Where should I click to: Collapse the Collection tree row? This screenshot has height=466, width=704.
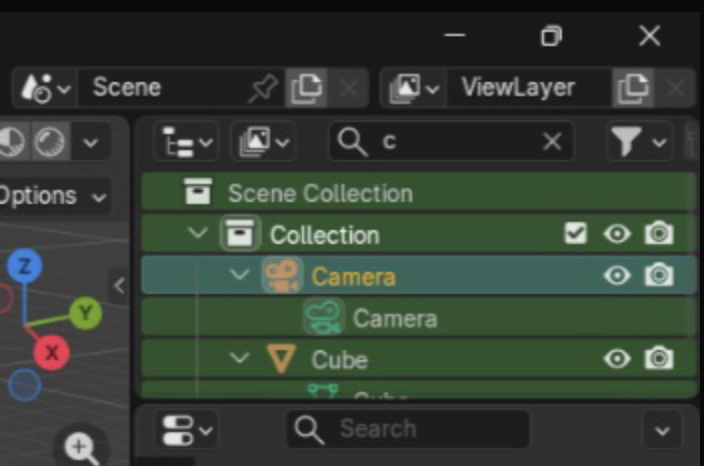pyautogui.click(x=198, y=233)
